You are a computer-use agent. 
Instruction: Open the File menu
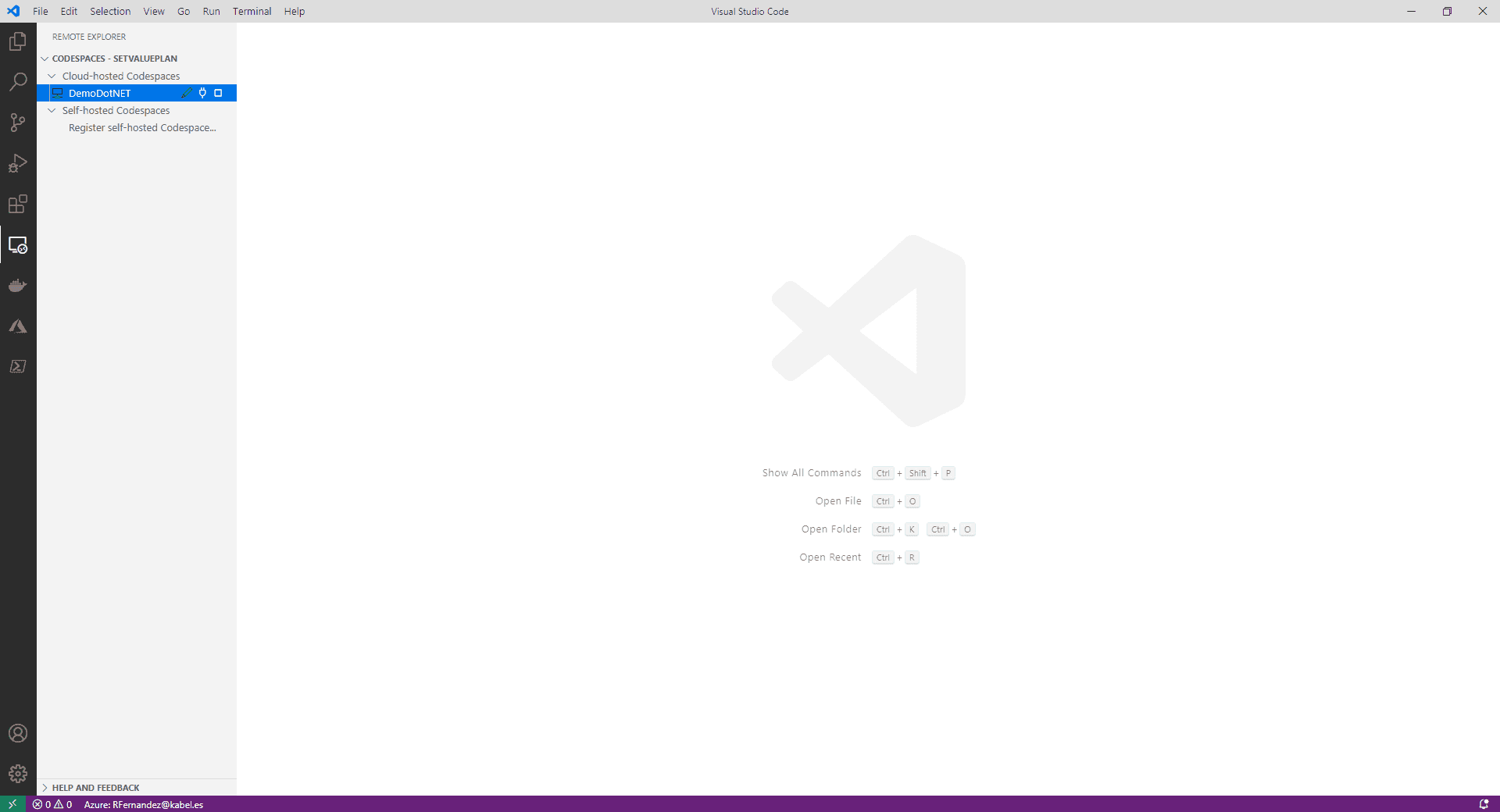(x=41, y=11)
